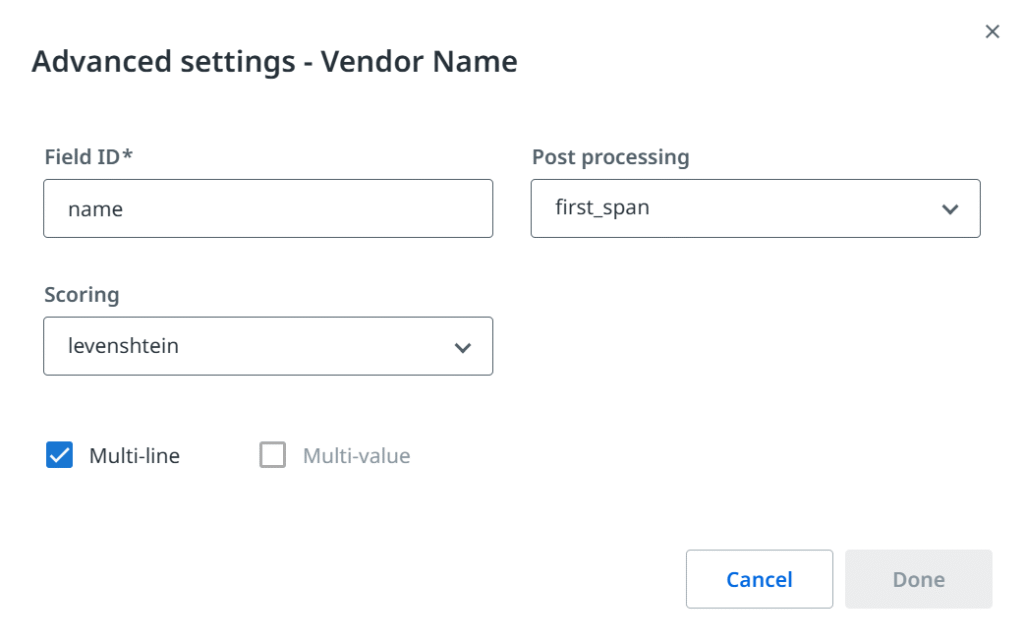
Task: Select the name text in Field ID
Action: 93,208
